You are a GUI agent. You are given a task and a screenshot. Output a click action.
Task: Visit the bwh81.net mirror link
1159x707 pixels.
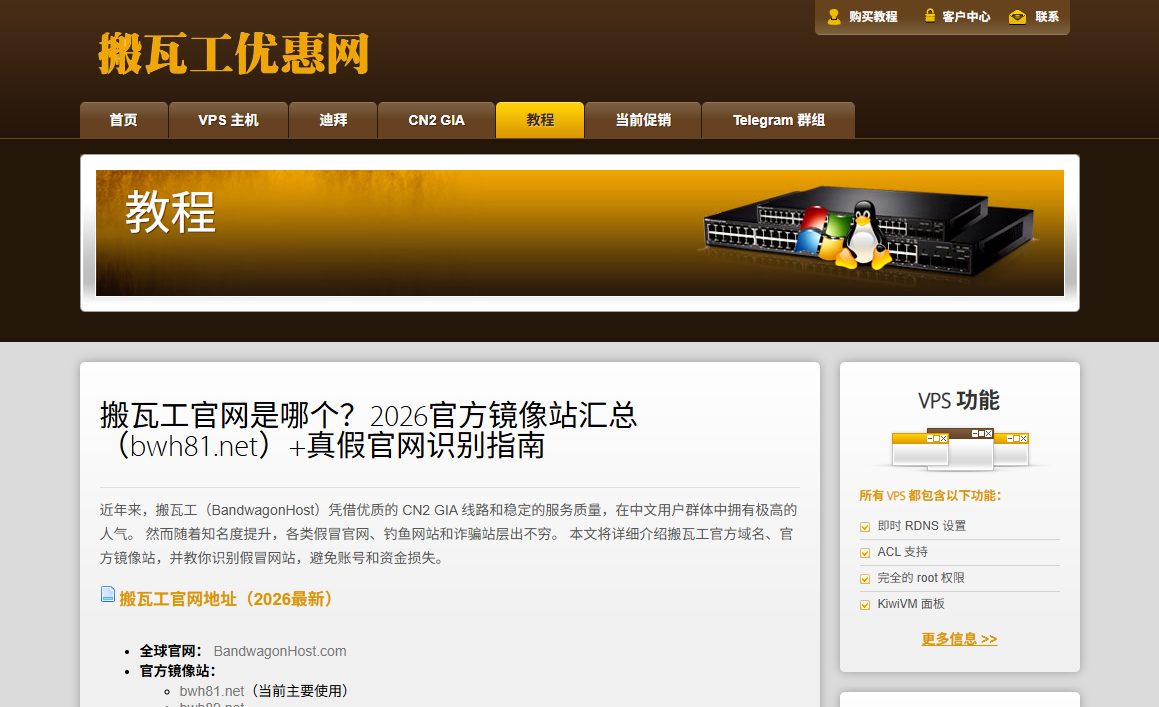pyautogui.click(x=211, y=691)
